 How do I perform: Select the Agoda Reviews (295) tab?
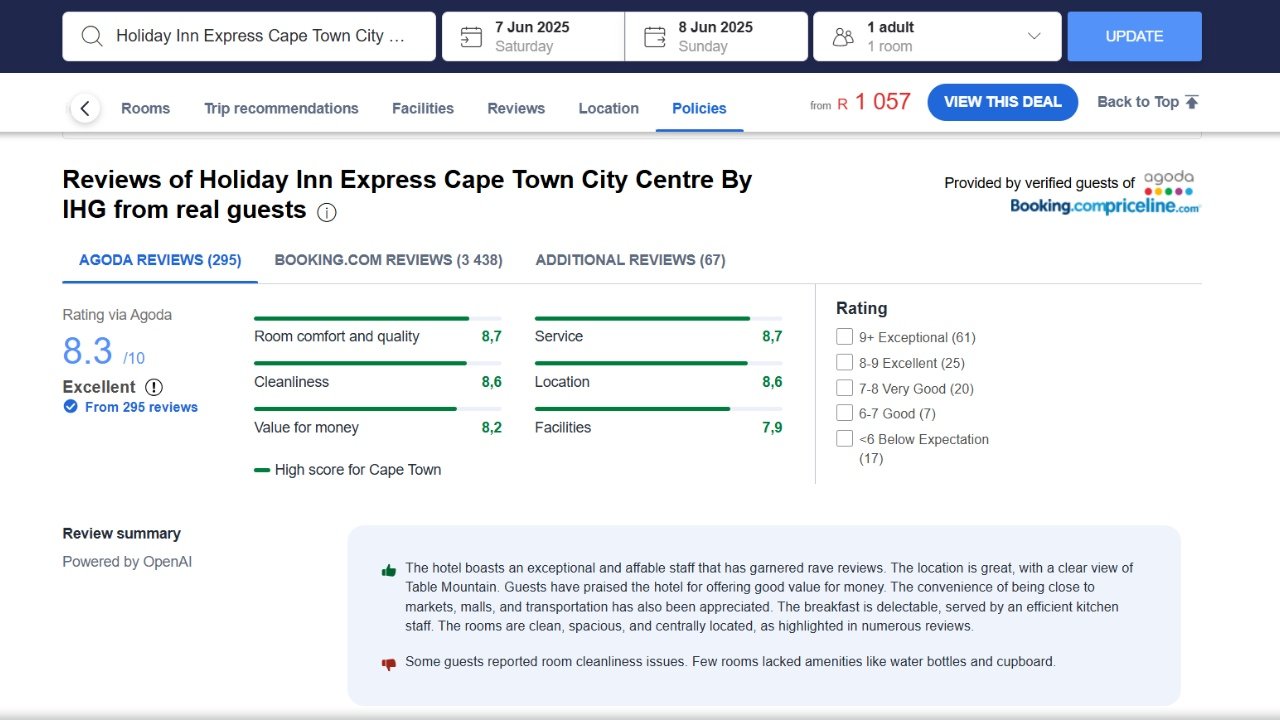[160, 260]
